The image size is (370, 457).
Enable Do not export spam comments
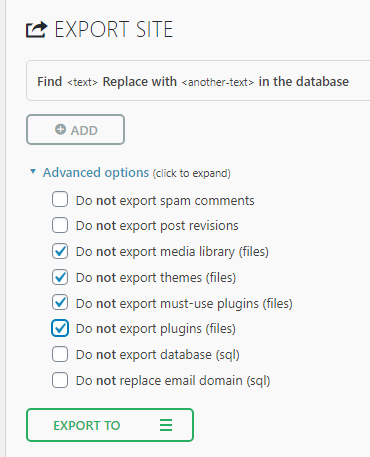pyautogui.click(x=60, y=199)
